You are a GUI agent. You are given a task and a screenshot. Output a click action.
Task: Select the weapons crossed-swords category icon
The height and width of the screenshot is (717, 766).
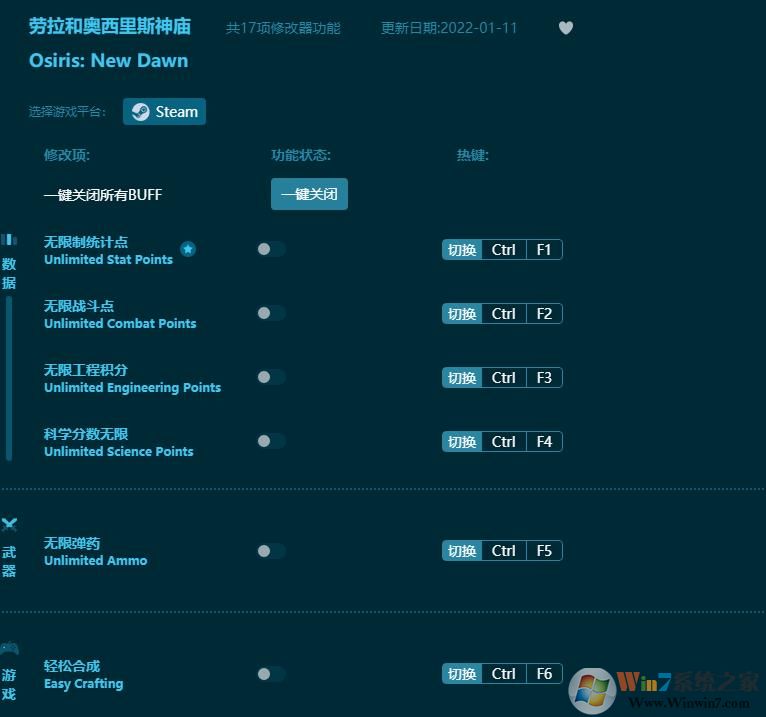(x=9, y=525)
